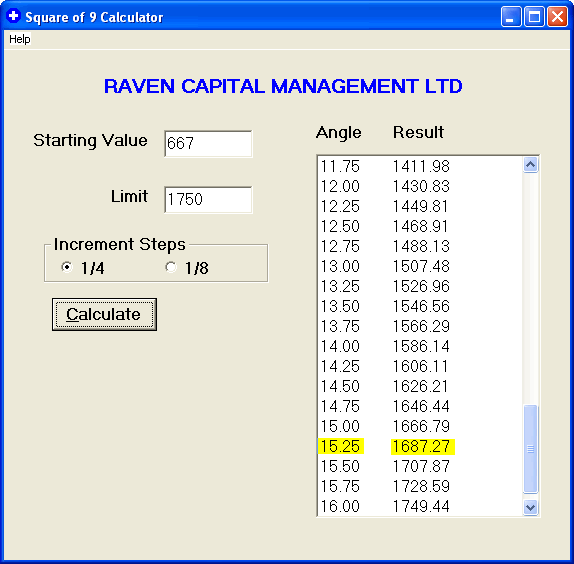574x564 pixels.
Task: Open the Help menu
Action: click(20, 39)
